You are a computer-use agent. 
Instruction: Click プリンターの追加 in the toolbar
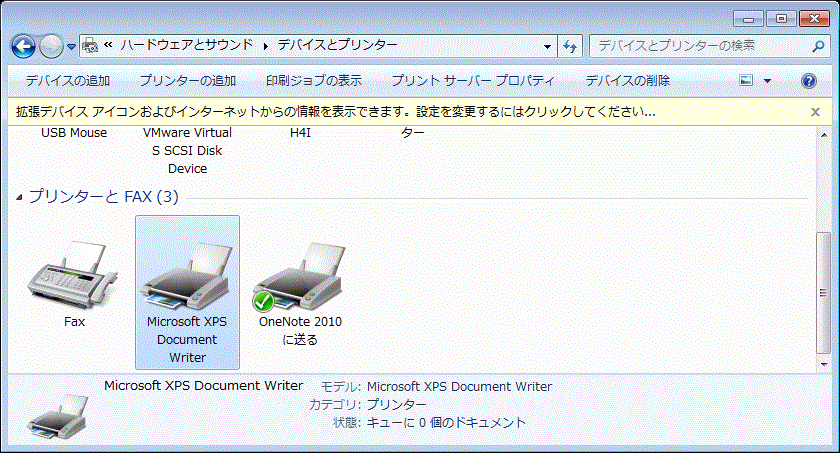[188, 80]
